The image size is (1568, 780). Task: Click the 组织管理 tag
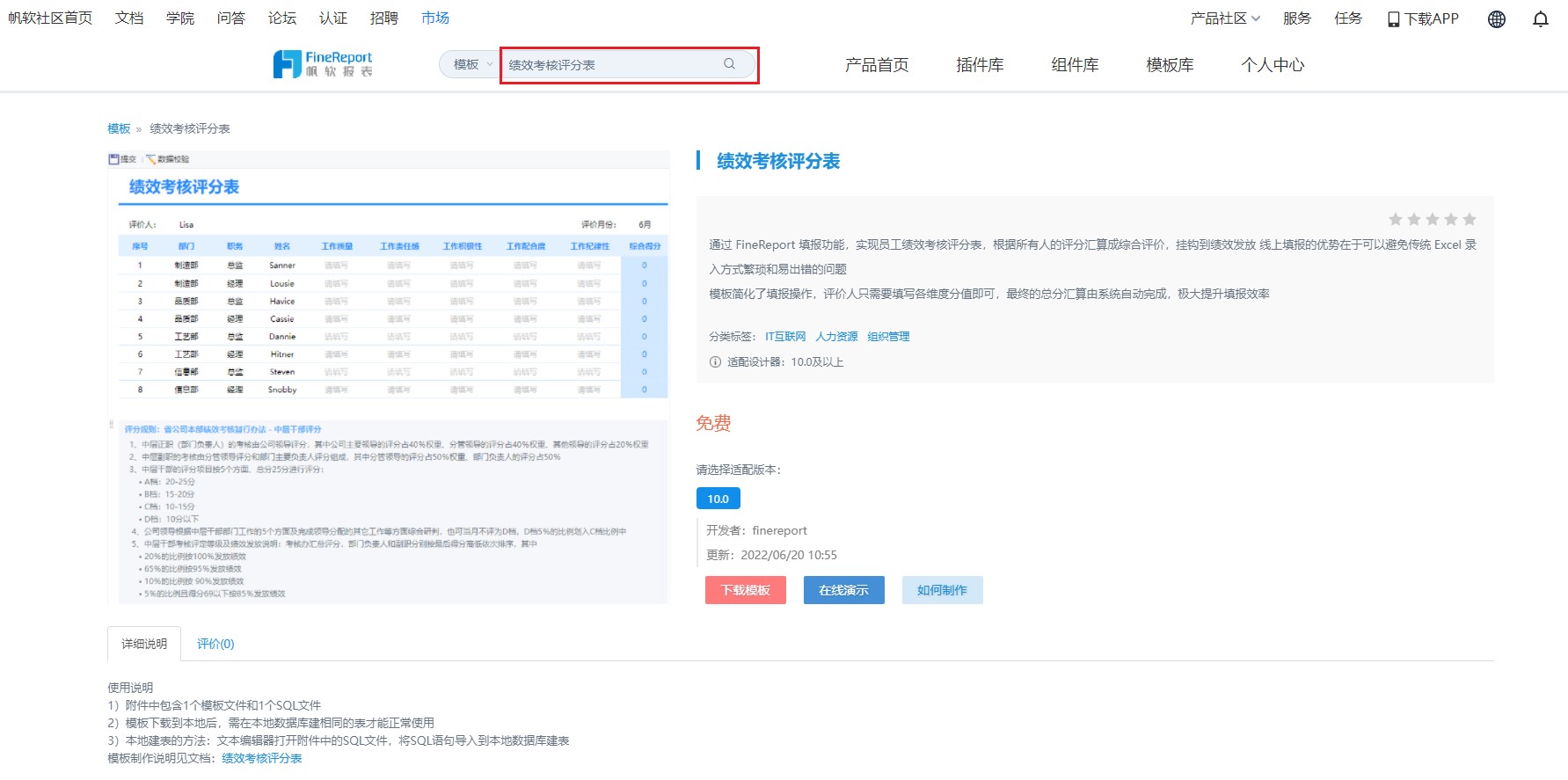(888, 337)
